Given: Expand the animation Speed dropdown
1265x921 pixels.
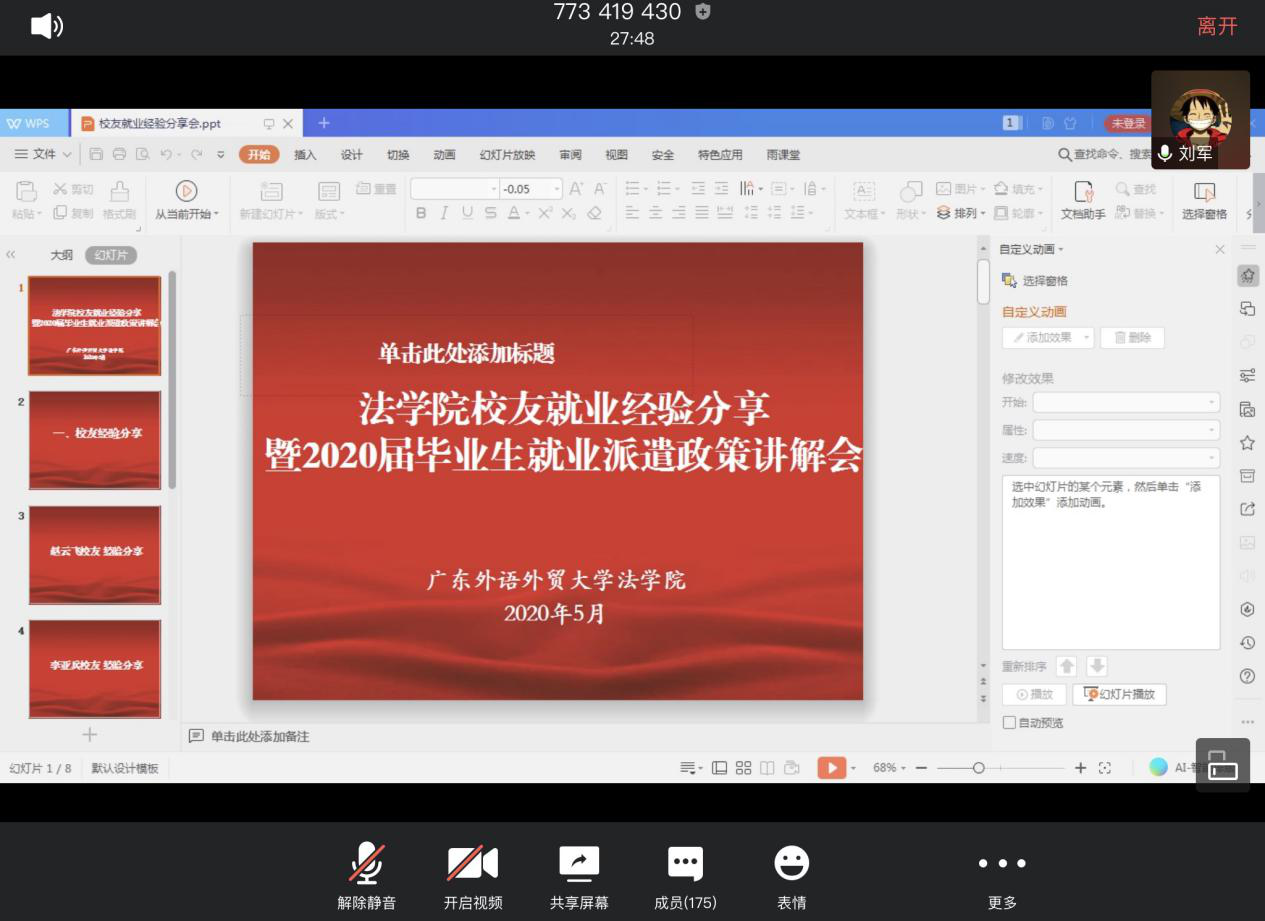Looking at the screenshot, I should (x=1126, y=458).
